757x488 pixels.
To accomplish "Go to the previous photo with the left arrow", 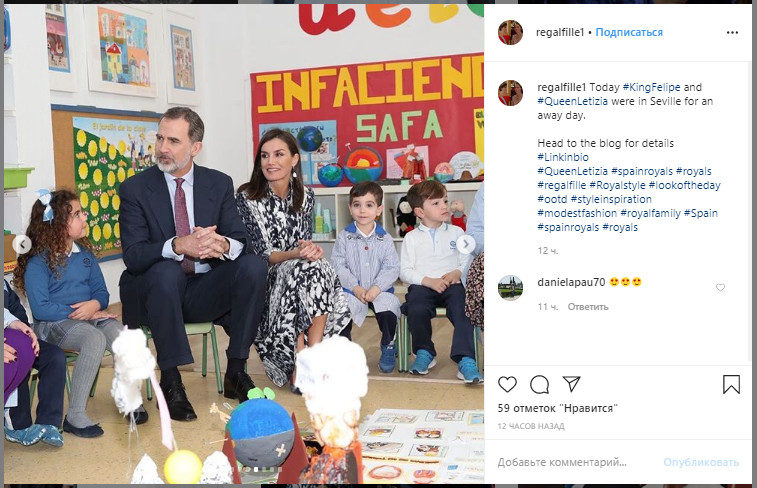I will tap(22, 245).
